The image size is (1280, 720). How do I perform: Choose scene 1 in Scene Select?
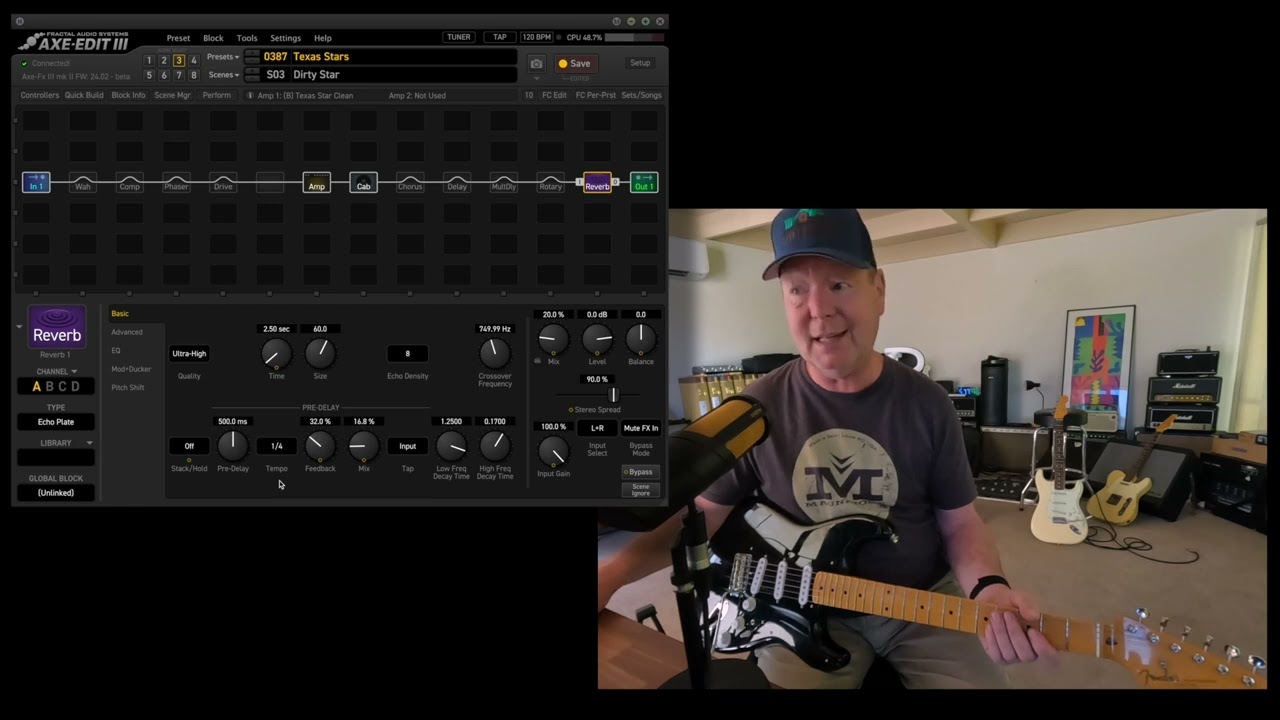pos(149,61)
